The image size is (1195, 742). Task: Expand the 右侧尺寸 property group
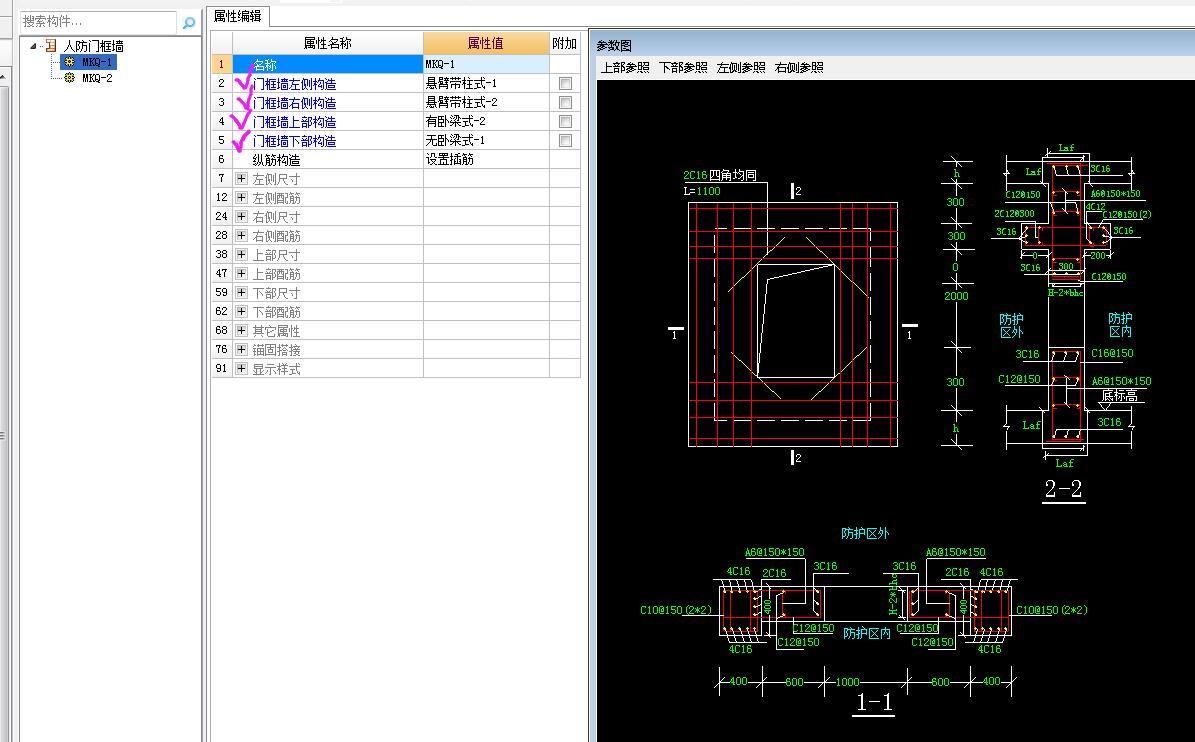(x=242, y=216)
